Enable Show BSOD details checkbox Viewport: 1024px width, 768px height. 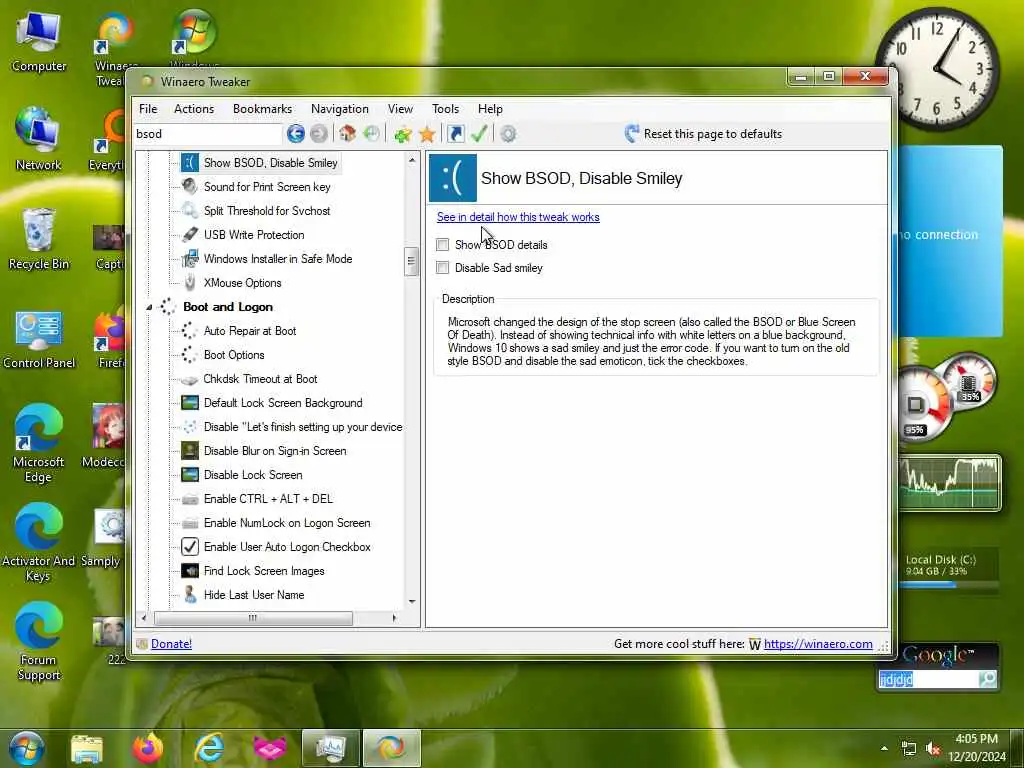(x=443, y=245)
